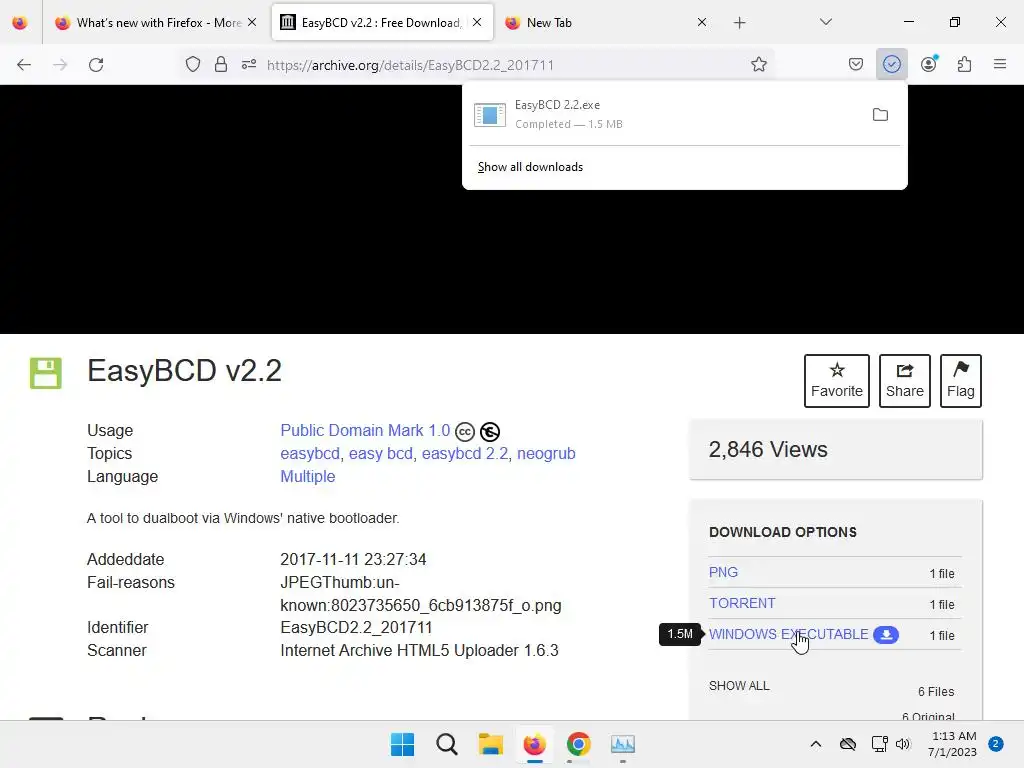
Task: Click SHOW ALL download files
Action: 739,686
